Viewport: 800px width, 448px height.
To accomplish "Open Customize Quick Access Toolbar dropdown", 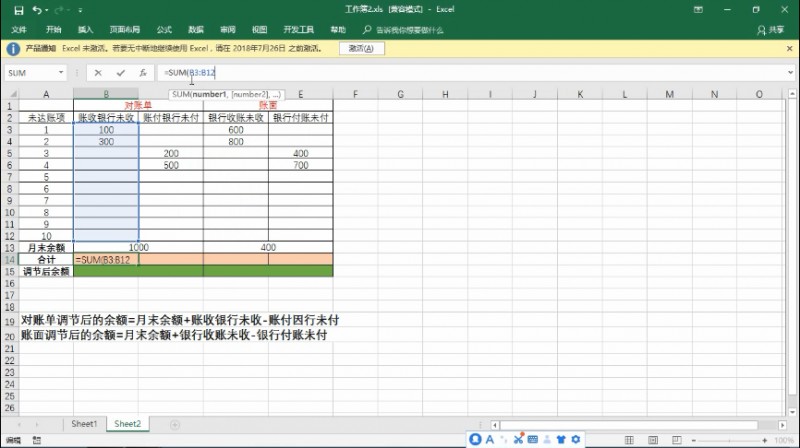I will (81, 10).
